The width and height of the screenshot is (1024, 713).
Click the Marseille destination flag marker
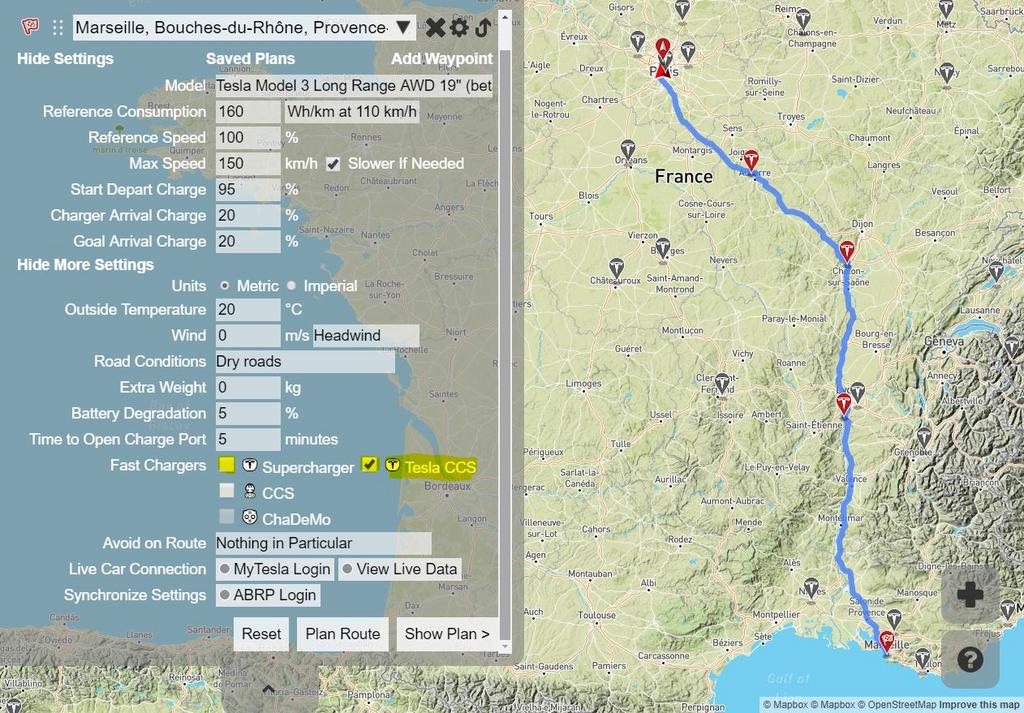(x=887, y=641)
